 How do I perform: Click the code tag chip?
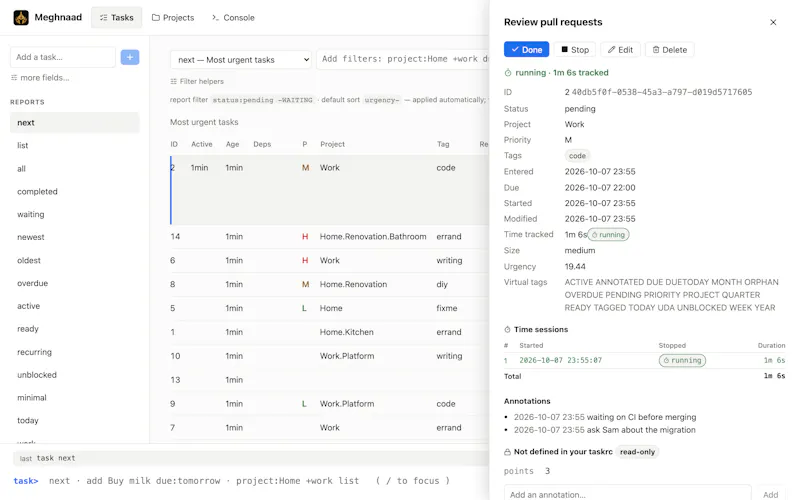[577, 156]
